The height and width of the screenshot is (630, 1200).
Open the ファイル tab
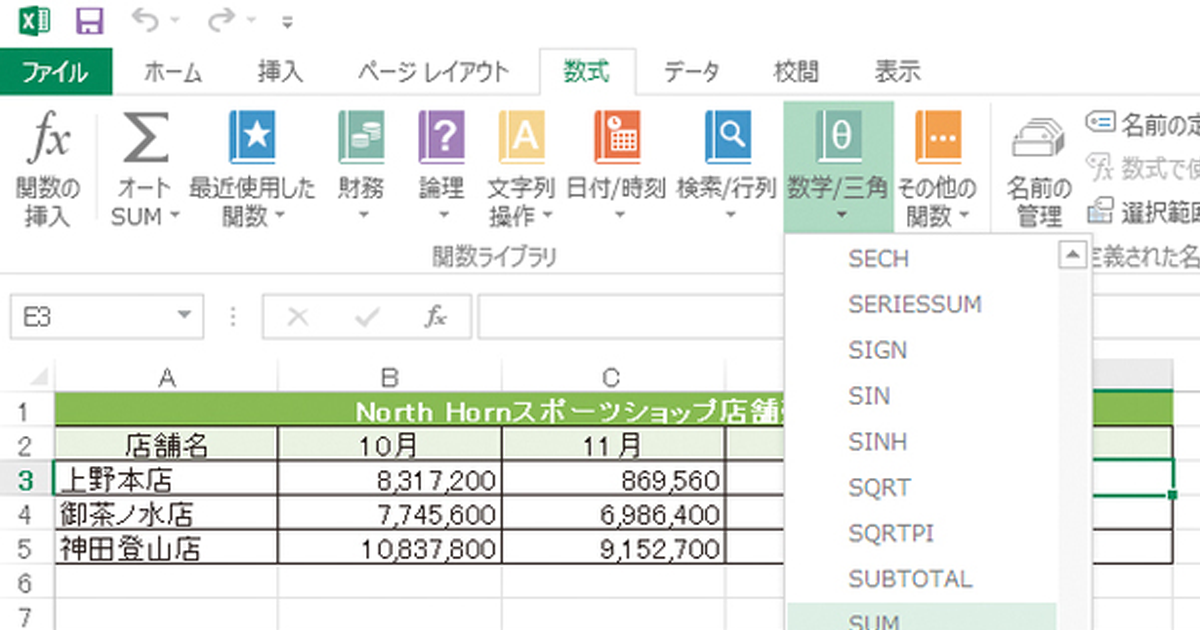pyautogui.click(x=56, y=72)
